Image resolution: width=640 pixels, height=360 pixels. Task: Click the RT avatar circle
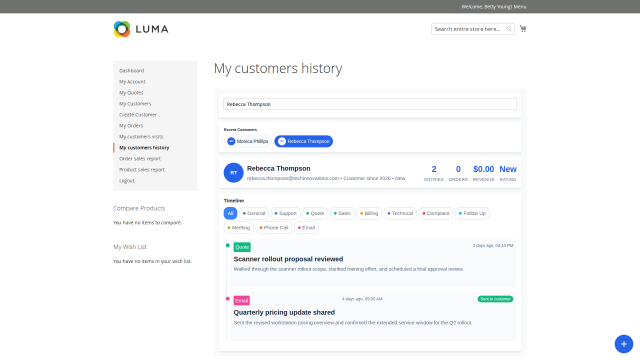[x=233, y=173]
